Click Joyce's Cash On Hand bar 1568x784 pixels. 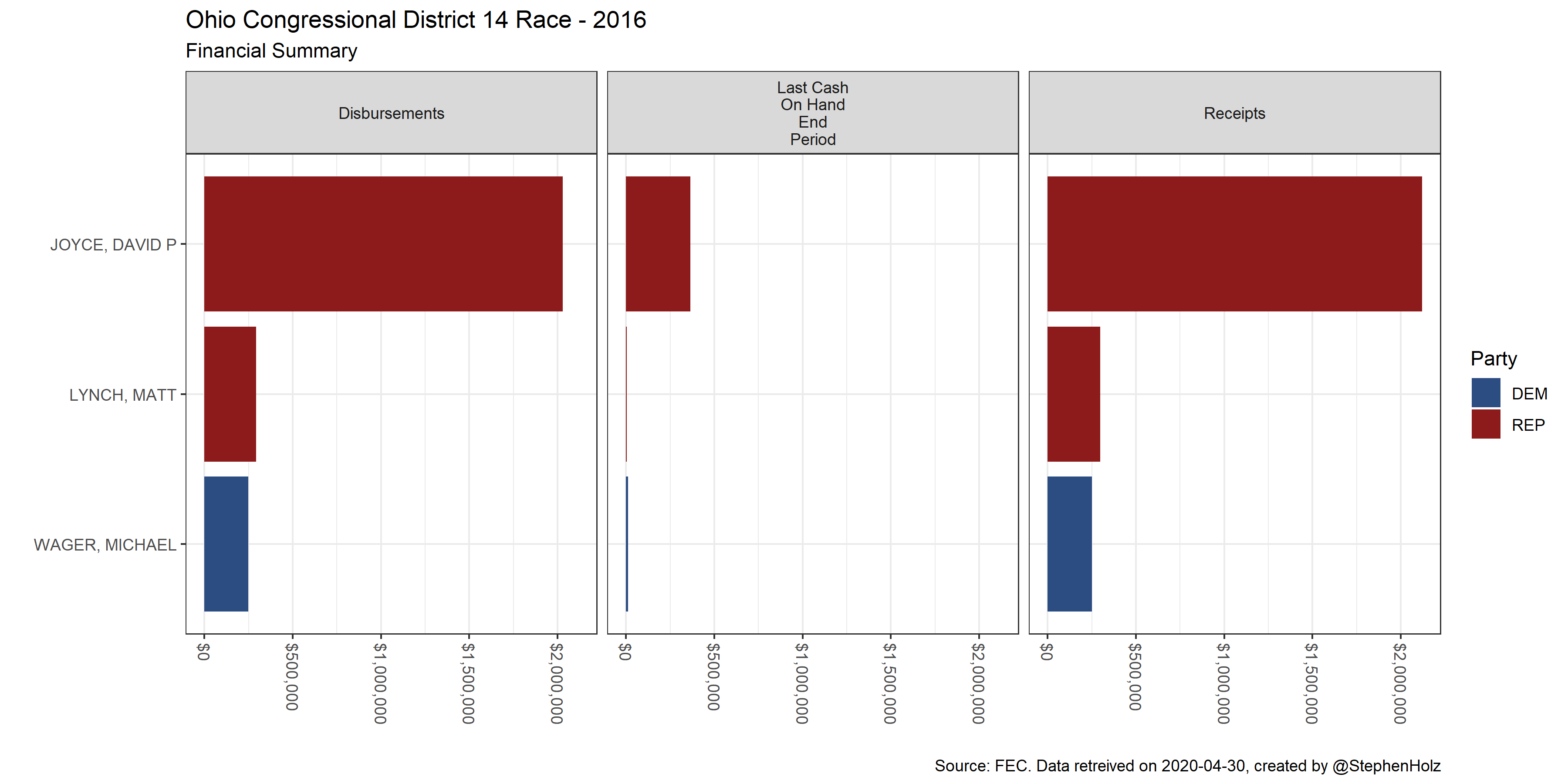[x=657, y=243]
